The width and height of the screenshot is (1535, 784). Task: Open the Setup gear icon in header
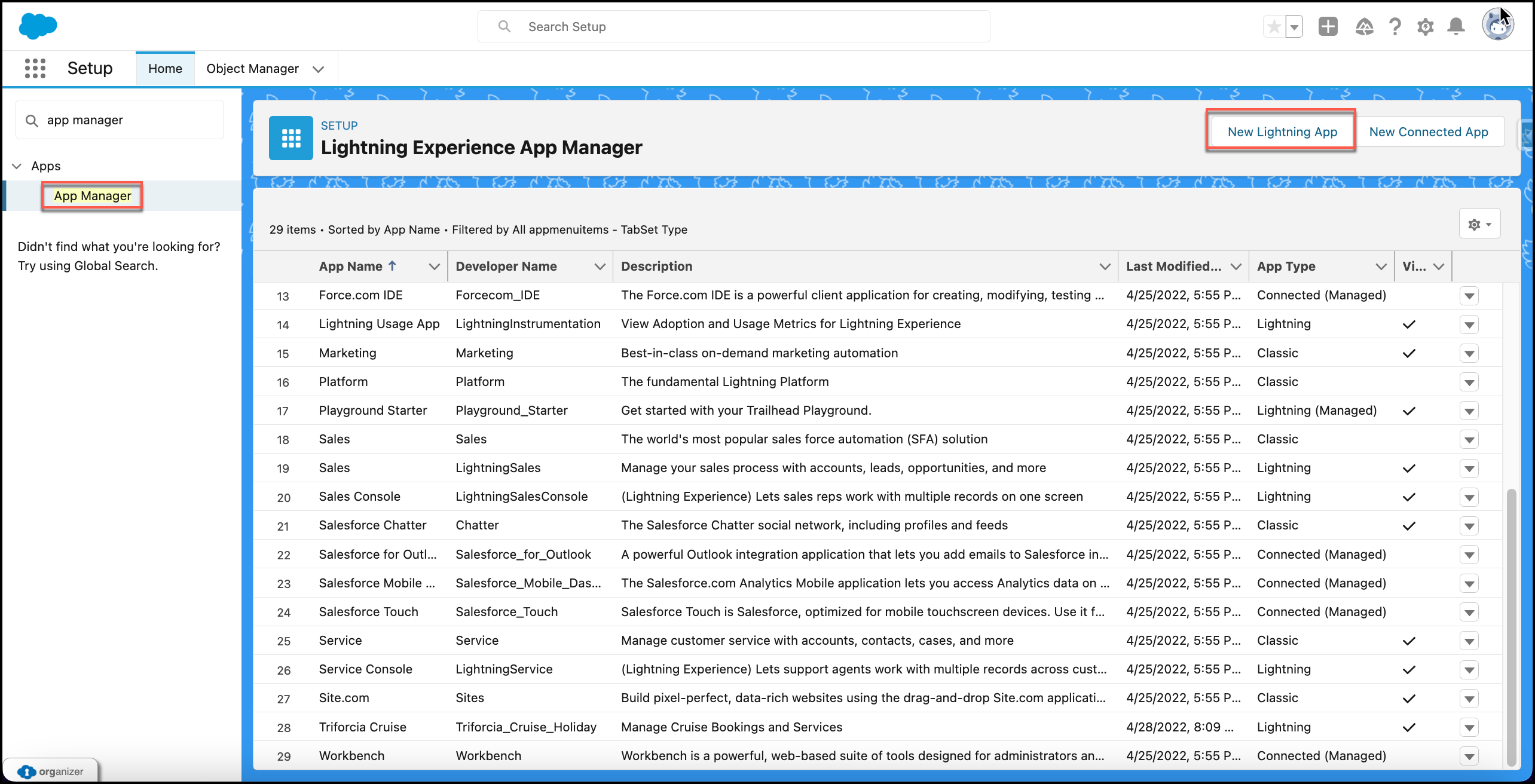tap(1426, 27)
